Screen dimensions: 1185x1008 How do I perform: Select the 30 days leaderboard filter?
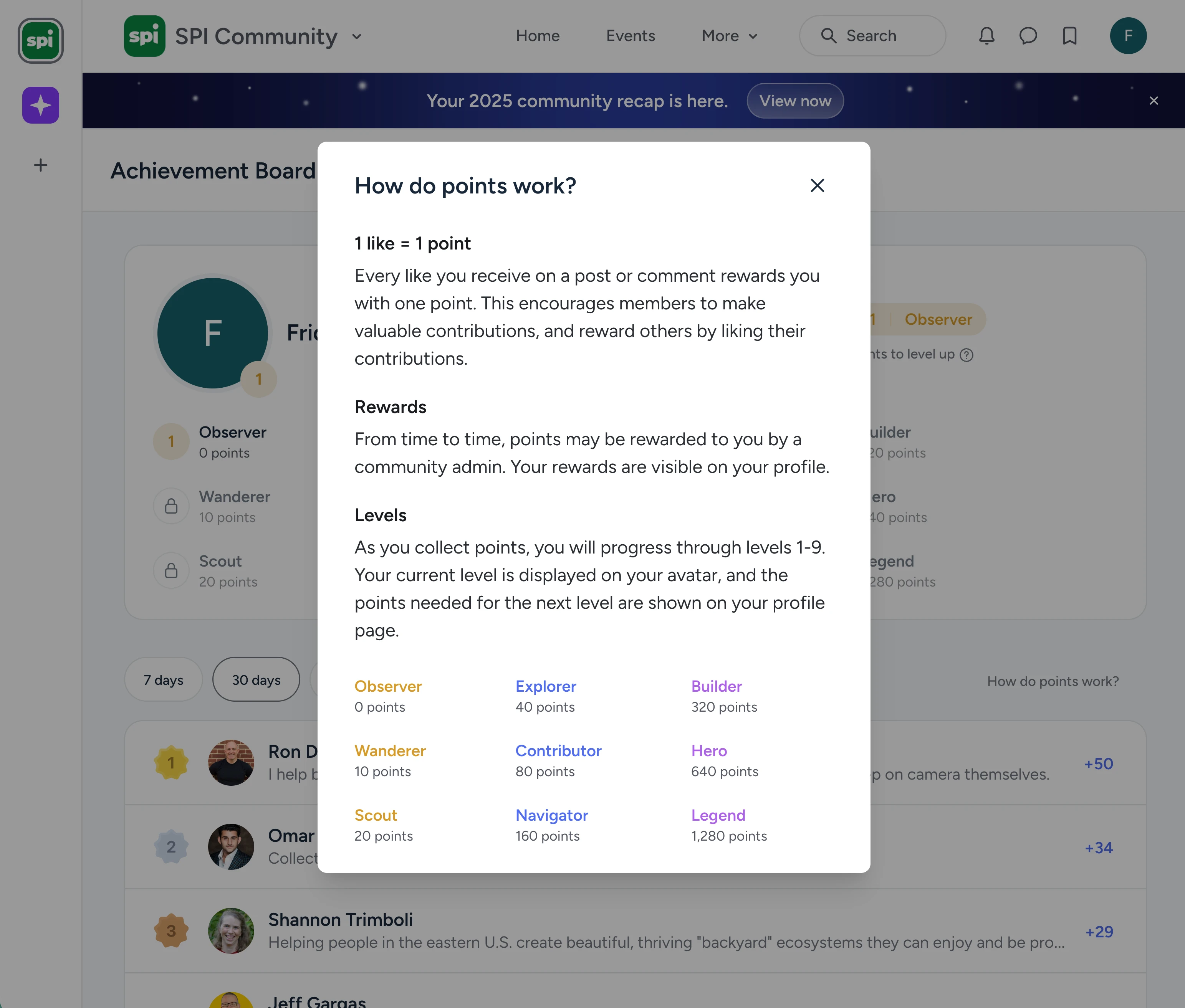[x=256, y=679]
